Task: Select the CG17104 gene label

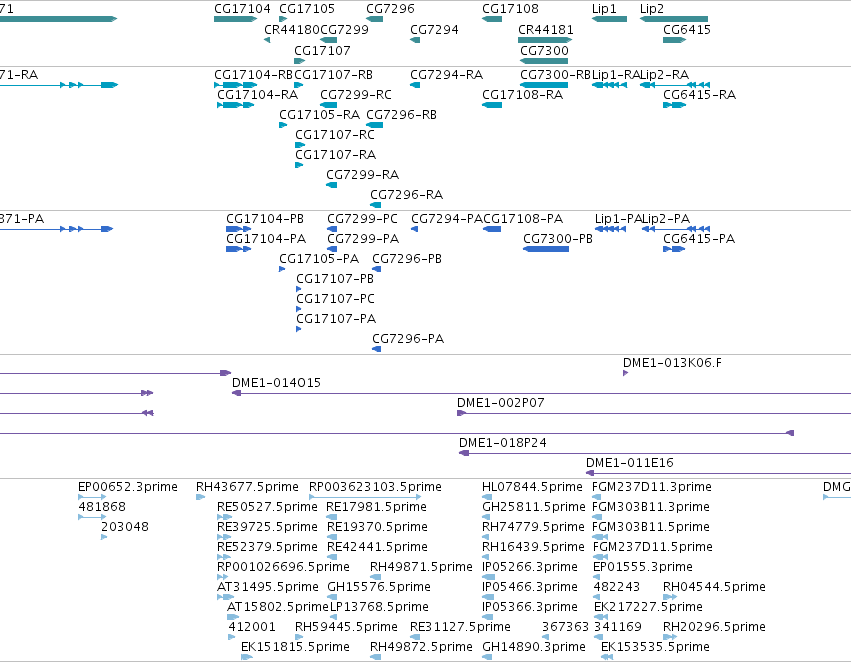Action: tap(242, 9)
